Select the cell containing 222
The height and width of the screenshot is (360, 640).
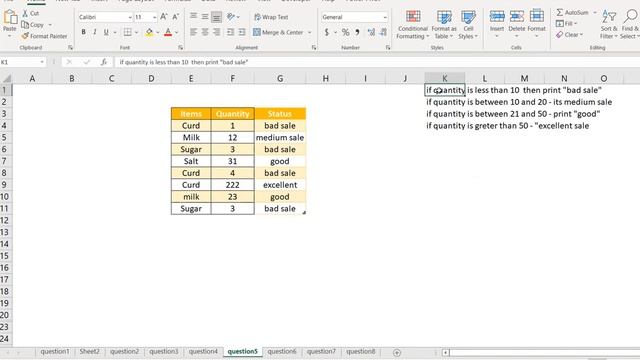tap(233, 185)
